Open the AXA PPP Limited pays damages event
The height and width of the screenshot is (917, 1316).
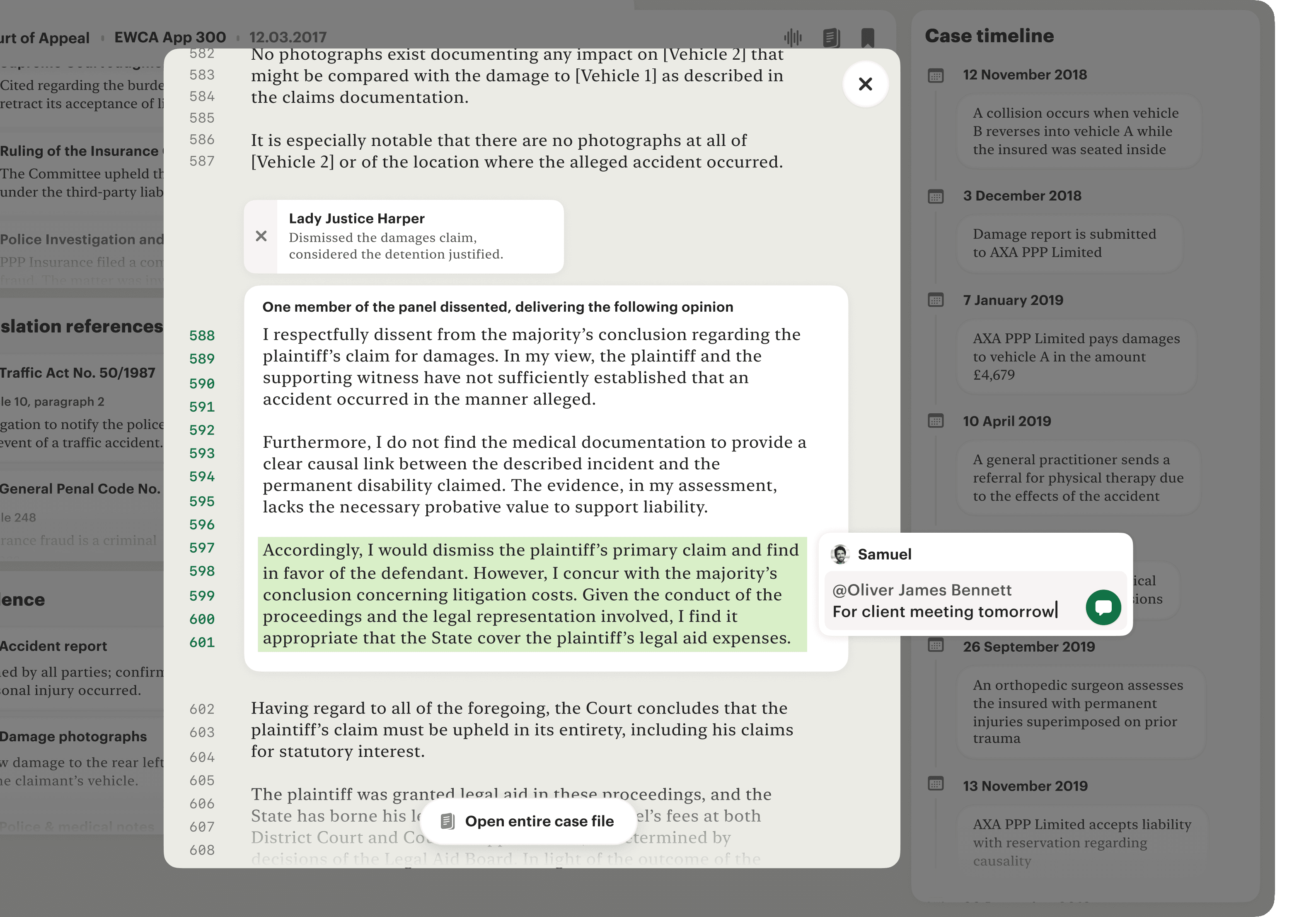(1075, 356)
